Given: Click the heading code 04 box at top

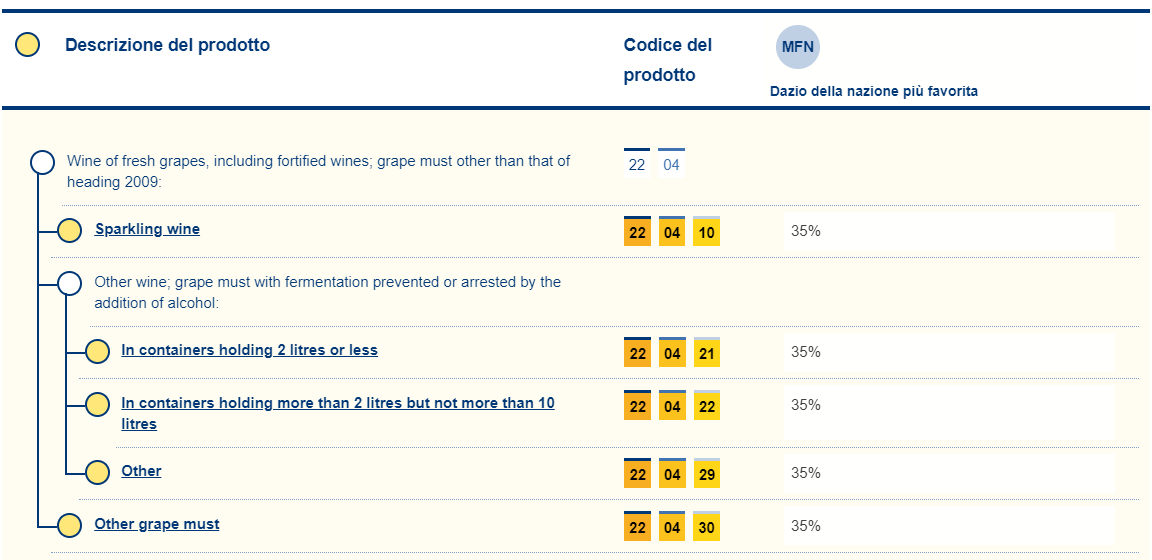Looking at the screenshot, I should pos(671,164).
